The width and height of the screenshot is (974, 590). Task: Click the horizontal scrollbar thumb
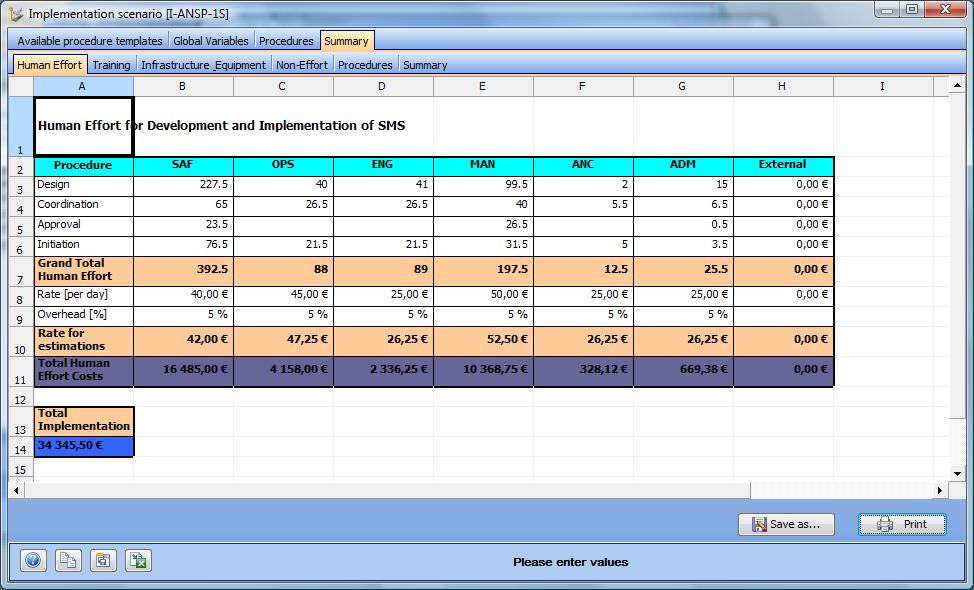point(387,490)
